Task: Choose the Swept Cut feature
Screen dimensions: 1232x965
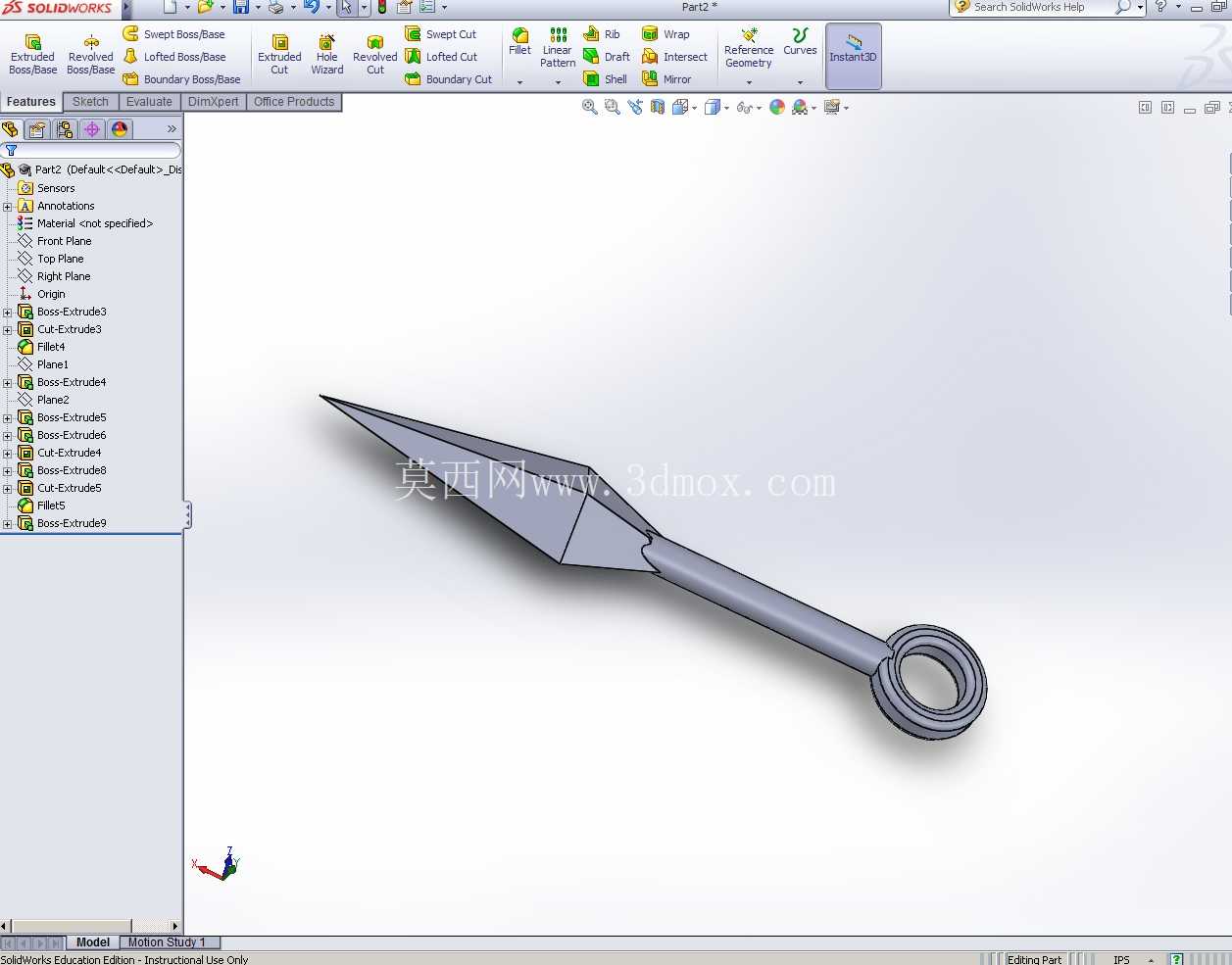Action: [441, 34]
